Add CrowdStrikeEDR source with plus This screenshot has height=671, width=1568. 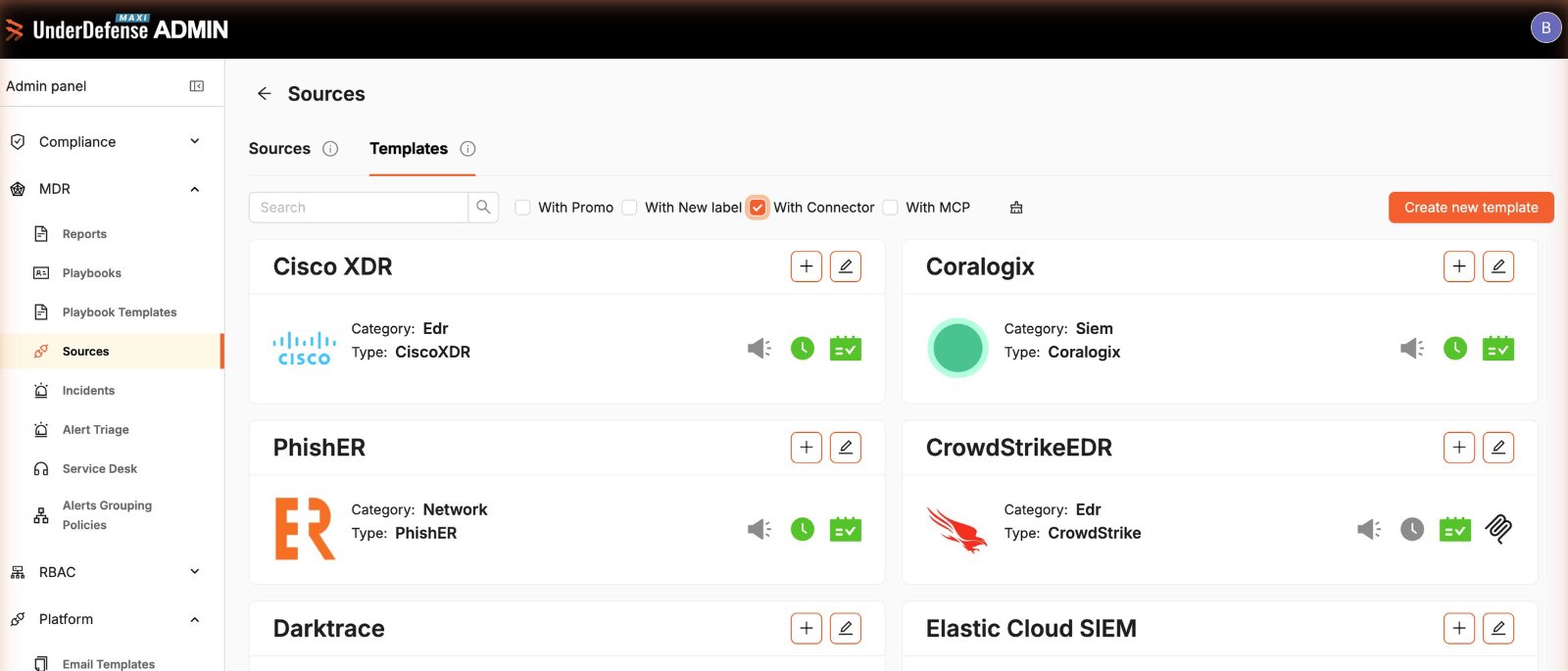coord(1459,448)
